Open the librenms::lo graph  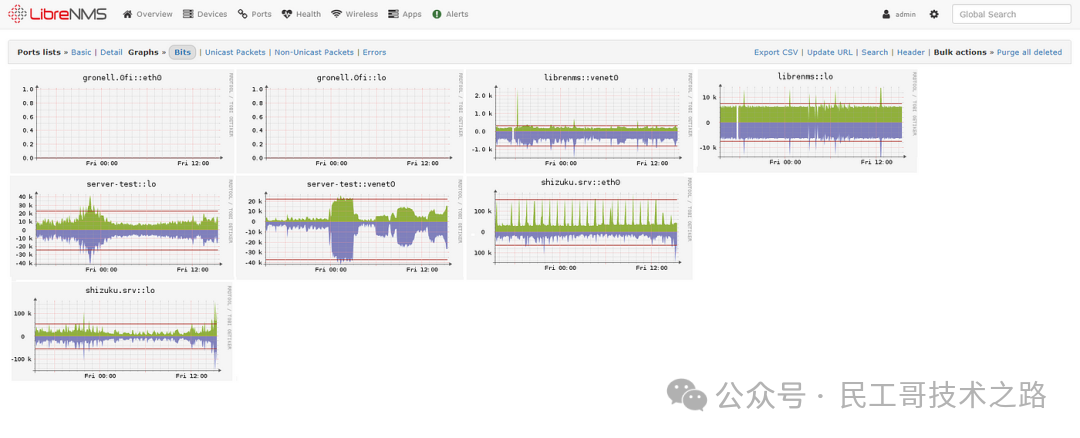[807, 121]
